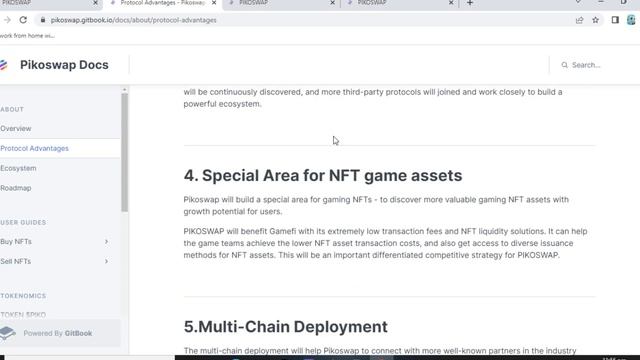Click the 'USER GUIDES' section label
The width and height of the screenshot is (640, 360).
[23, 222]
